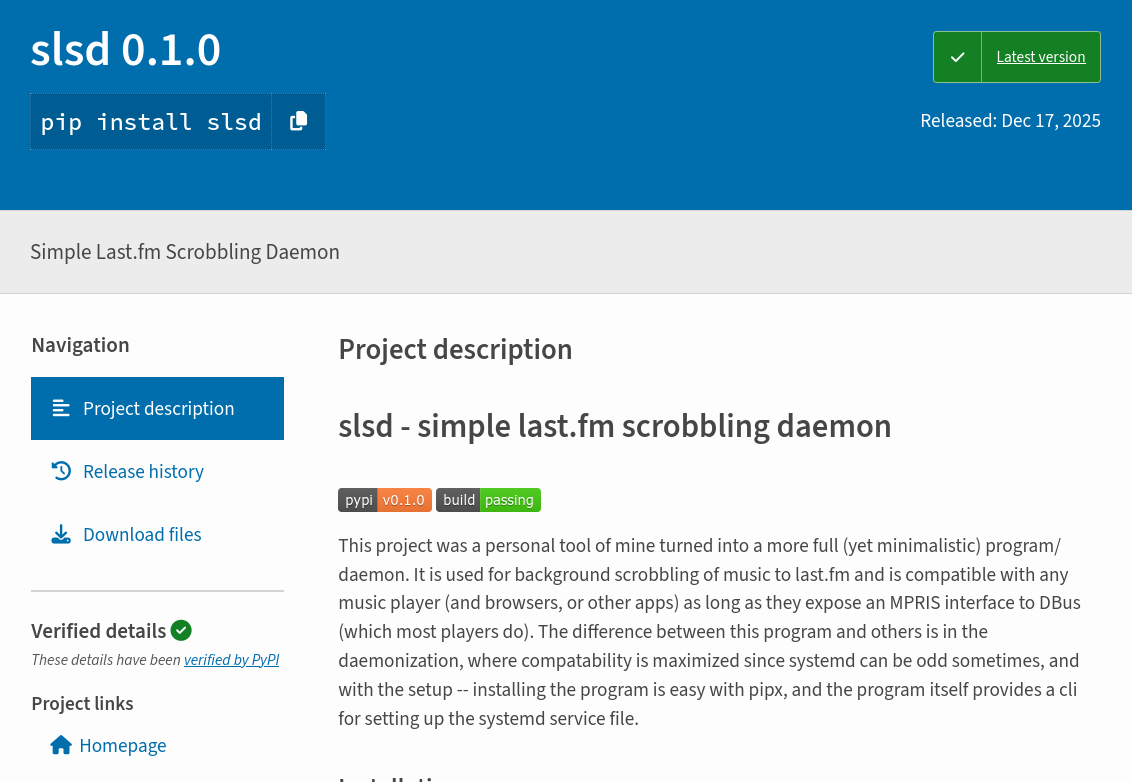
Task: Click the download tray icon in navigation
Action: 61,534
